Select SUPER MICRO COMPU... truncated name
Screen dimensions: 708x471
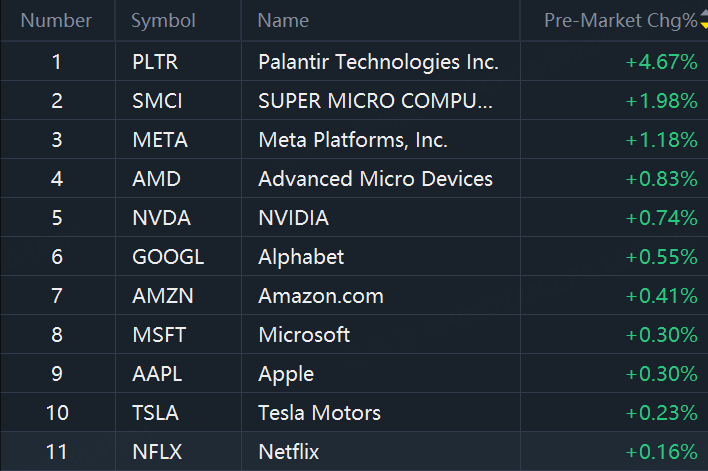point(375,101)
